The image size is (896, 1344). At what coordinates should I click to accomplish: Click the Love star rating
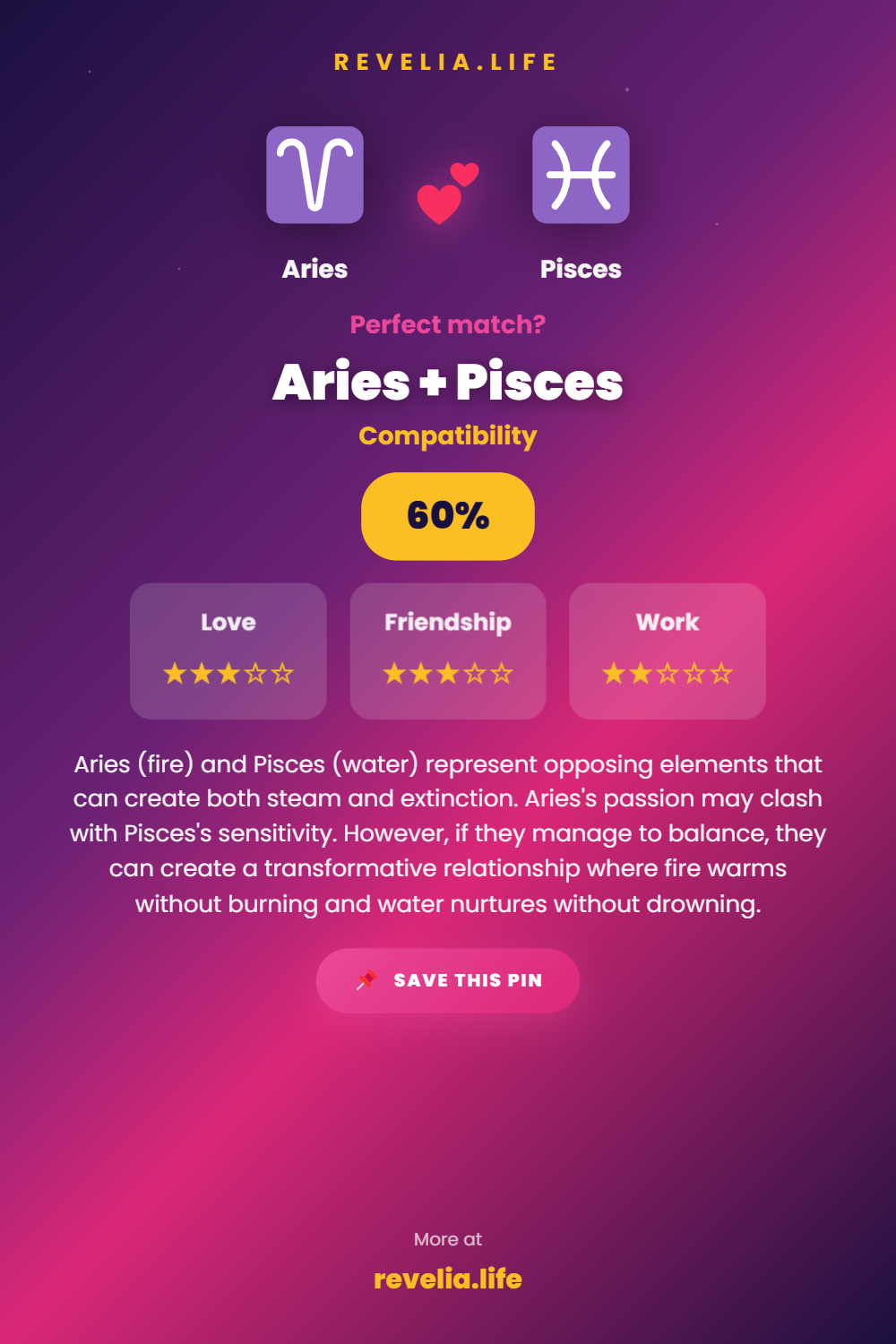pyautogui.click(x=228, y=674)
